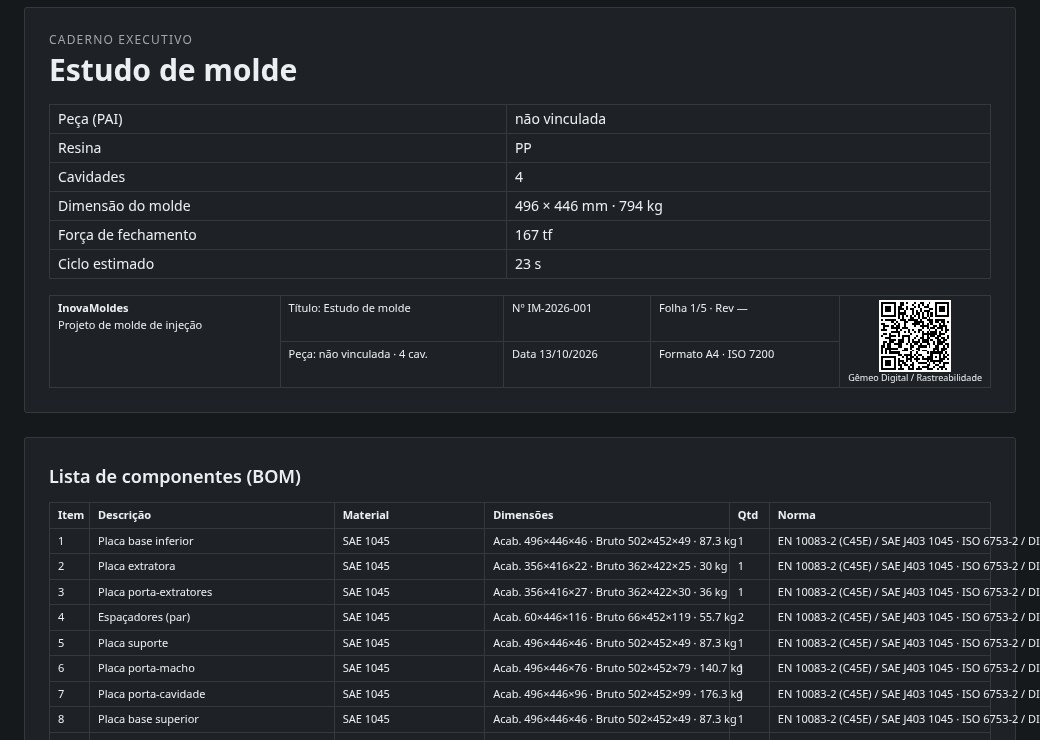Click the "Qtd" column header
Viewport: 1040px width, 740px height.
coord(748,515)
